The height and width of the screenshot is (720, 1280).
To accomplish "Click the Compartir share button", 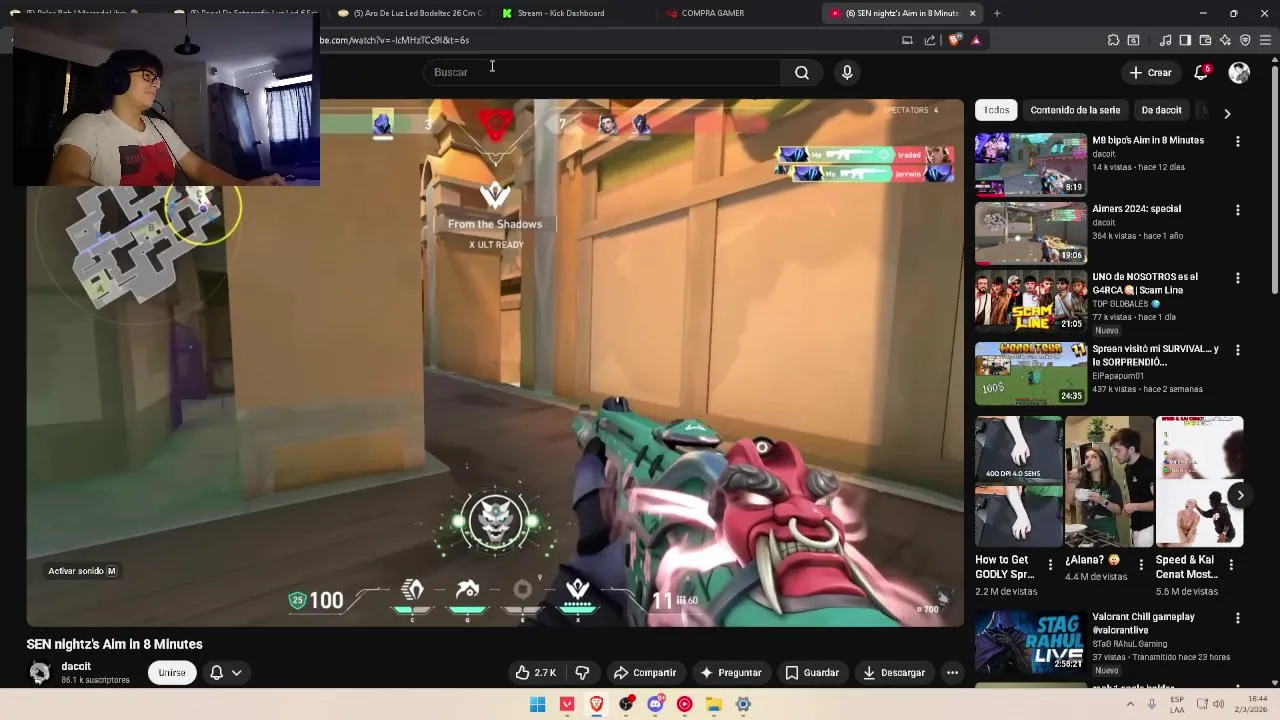I will [645, 673].
